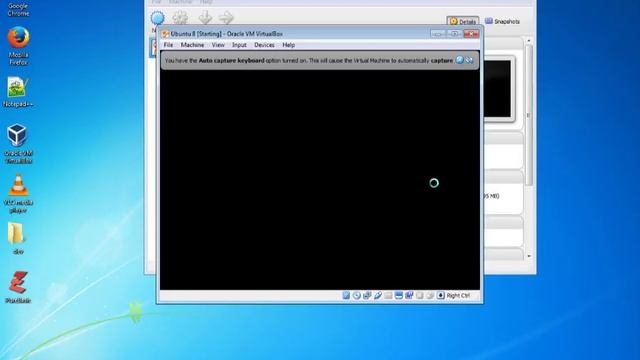Click the keyboard capture arrow icon beside Right Ctrl
Image resolution: width=640 pixels, height=360 pixels.
(441, 295)
